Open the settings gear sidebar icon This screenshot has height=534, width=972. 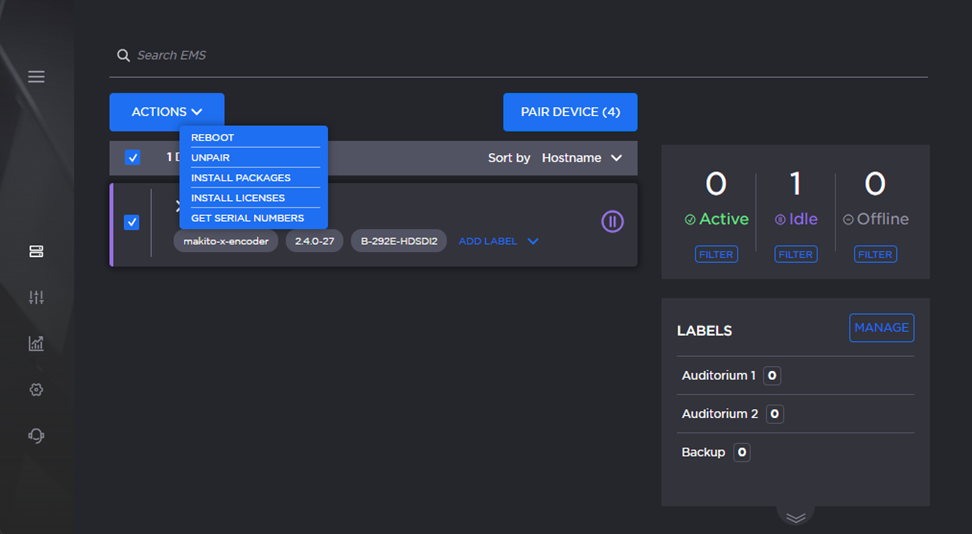pos(36,389)
